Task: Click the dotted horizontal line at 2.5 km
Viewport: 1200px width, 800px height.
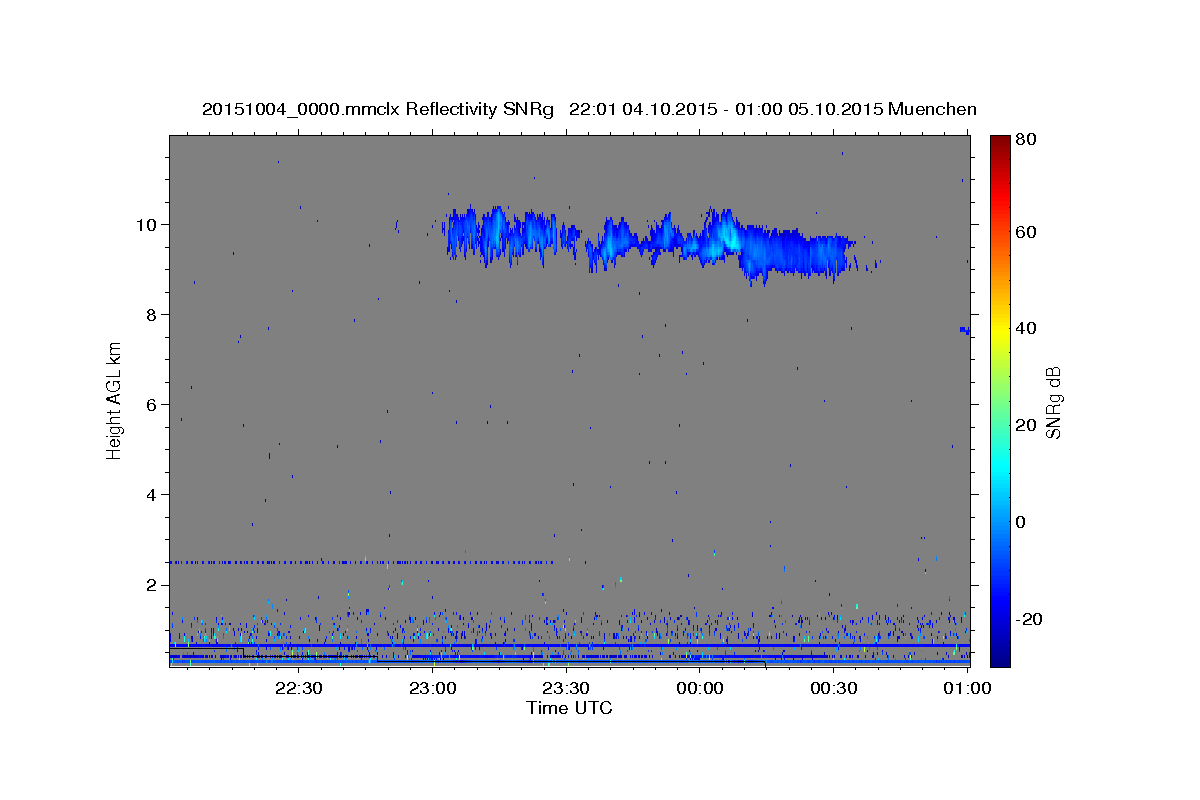Action: click(360, 562)
